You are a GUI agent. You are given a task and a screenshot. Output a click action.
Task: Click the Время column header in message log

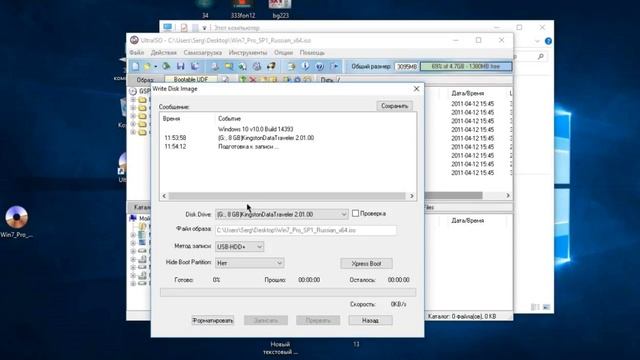pos(171,118)
